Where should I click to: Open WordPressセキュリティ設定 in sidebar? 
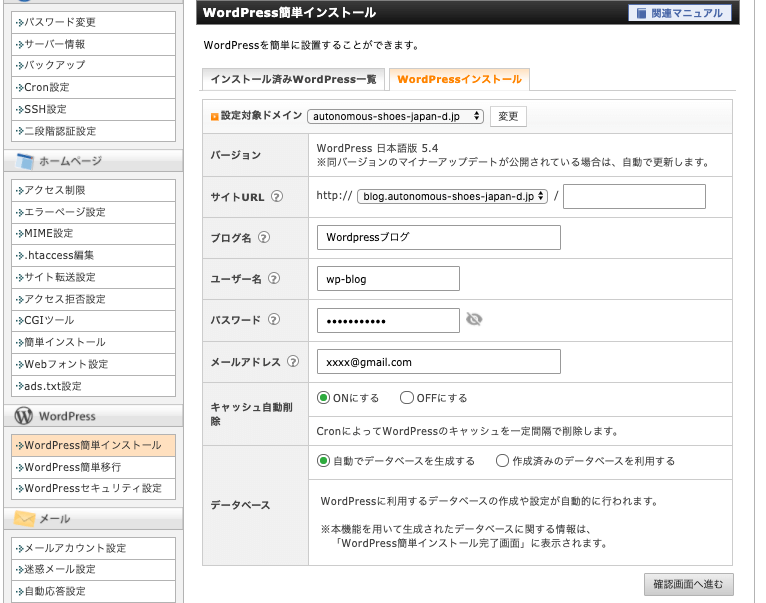(x=92, y=489)
